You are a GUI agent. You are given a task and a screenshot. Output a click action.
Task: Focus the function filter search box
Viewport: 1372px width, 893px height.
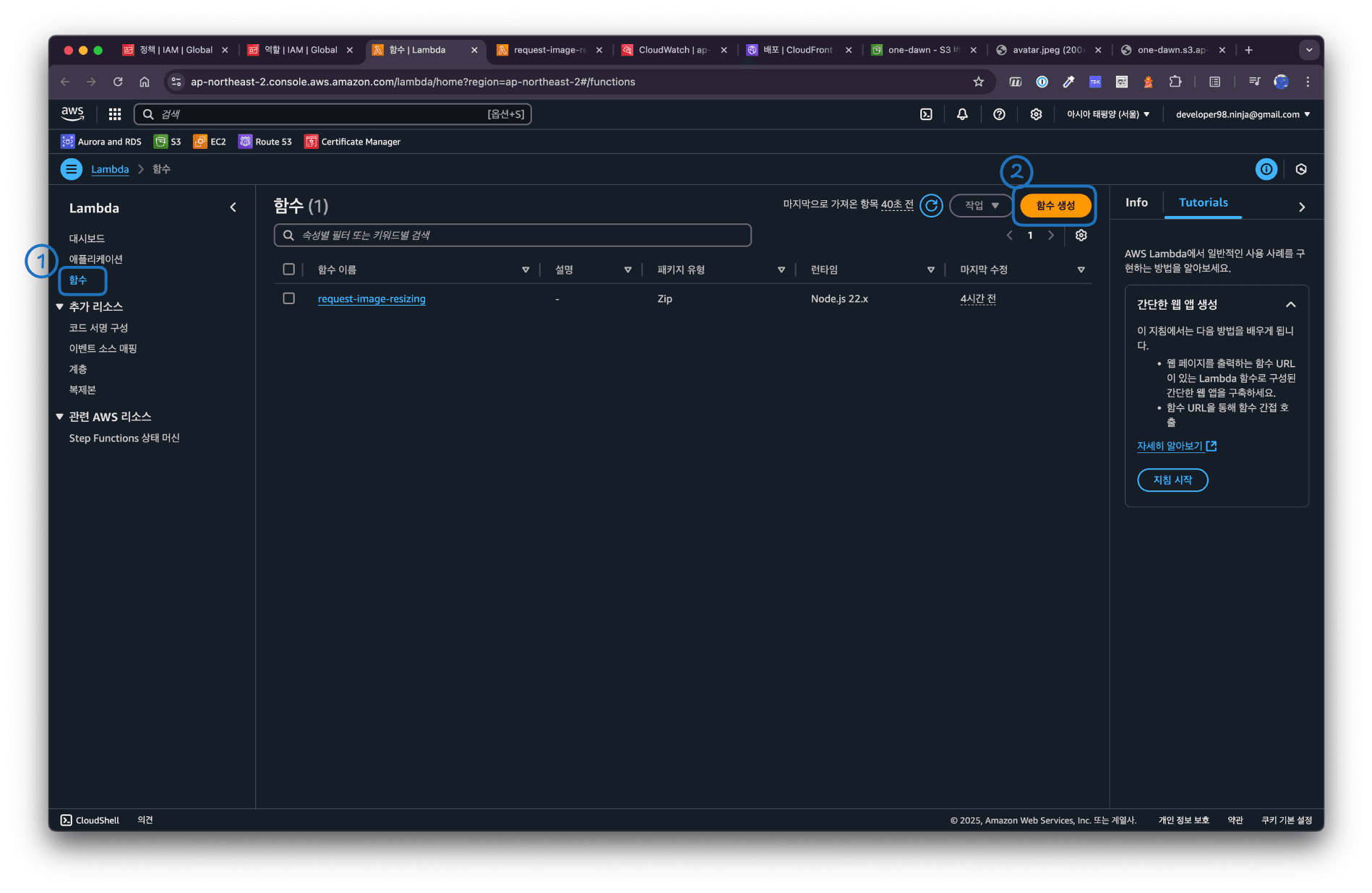513,236
